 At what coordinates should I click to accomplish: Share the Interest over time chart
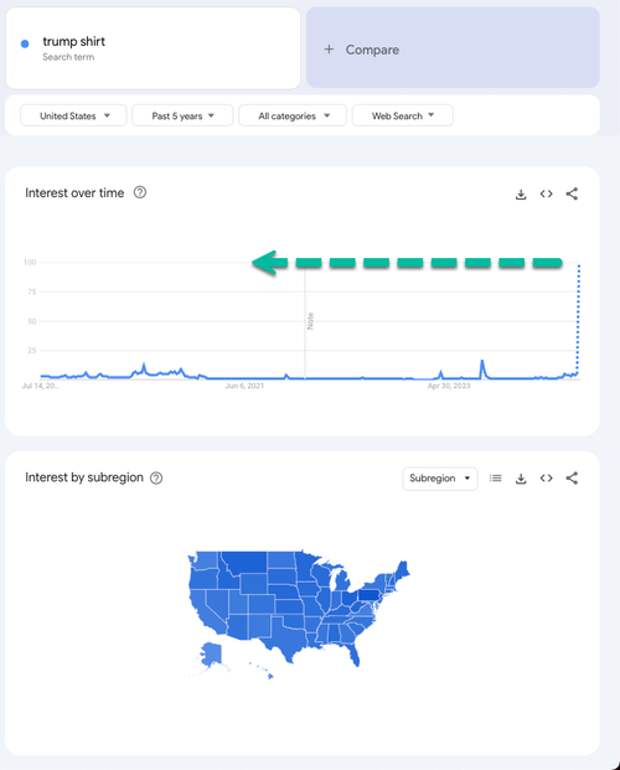click(x=572, y=194)
